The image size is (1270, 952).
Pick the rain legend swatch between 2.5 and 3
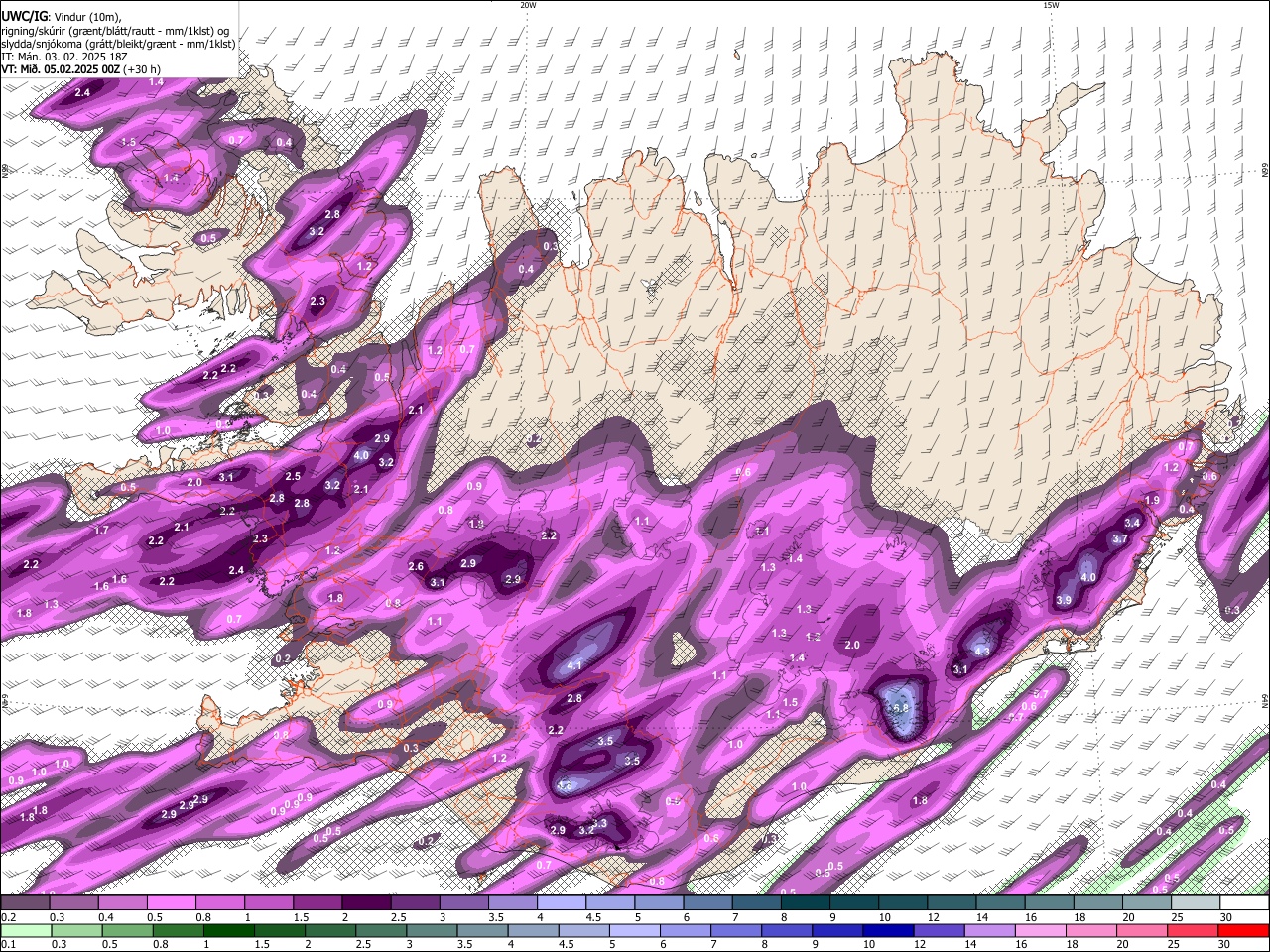pos(380,930)
